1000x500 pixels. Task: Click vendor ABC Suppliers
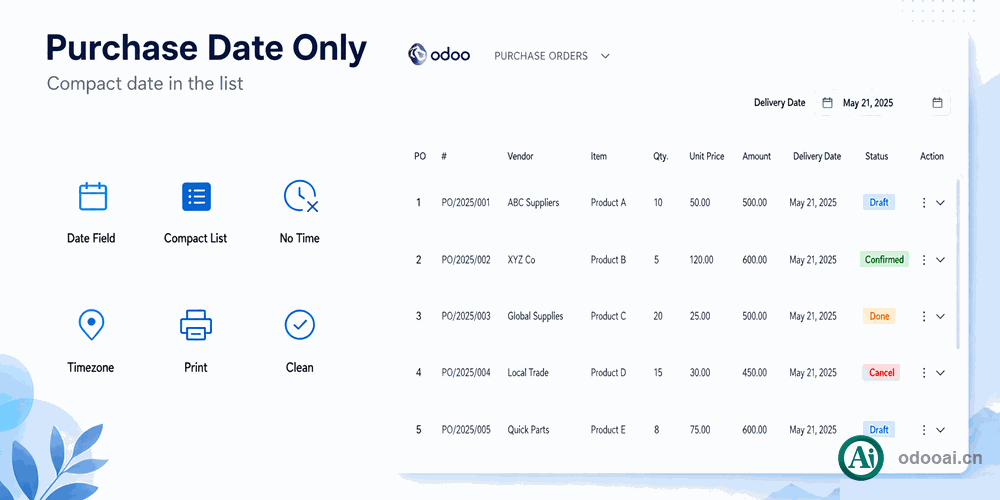pyautogui.click(x=533, y=203)
